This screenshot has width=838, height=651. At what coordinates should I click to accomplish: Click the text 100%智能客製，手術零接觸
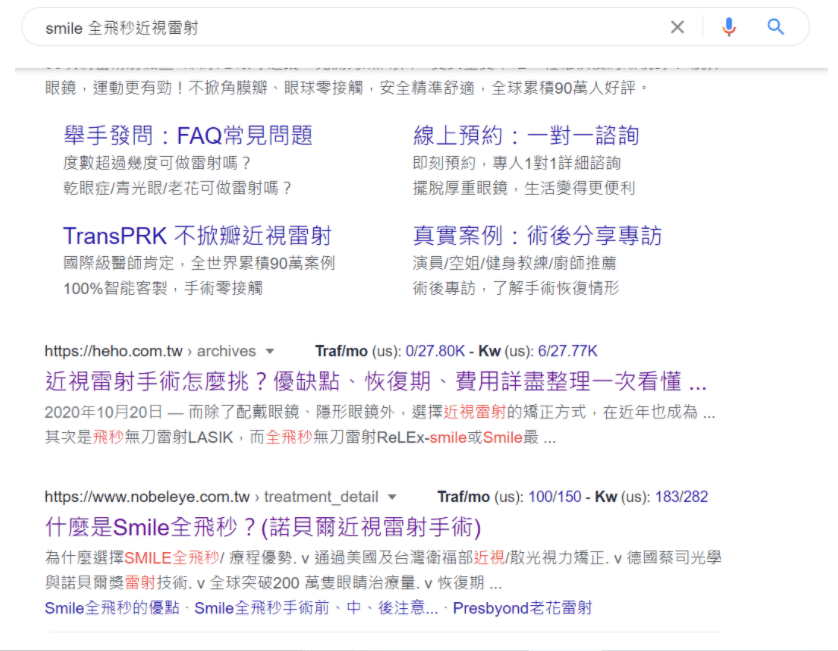[x=163, y=289]
